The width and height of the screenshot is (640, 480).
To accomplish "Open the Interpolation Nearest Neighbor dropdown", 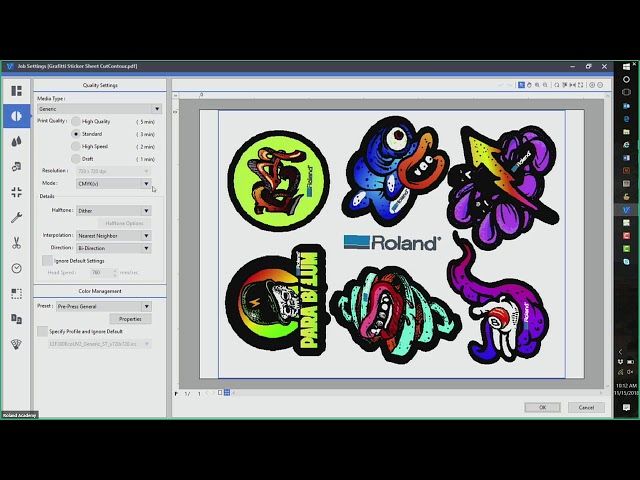I will 114,235.
